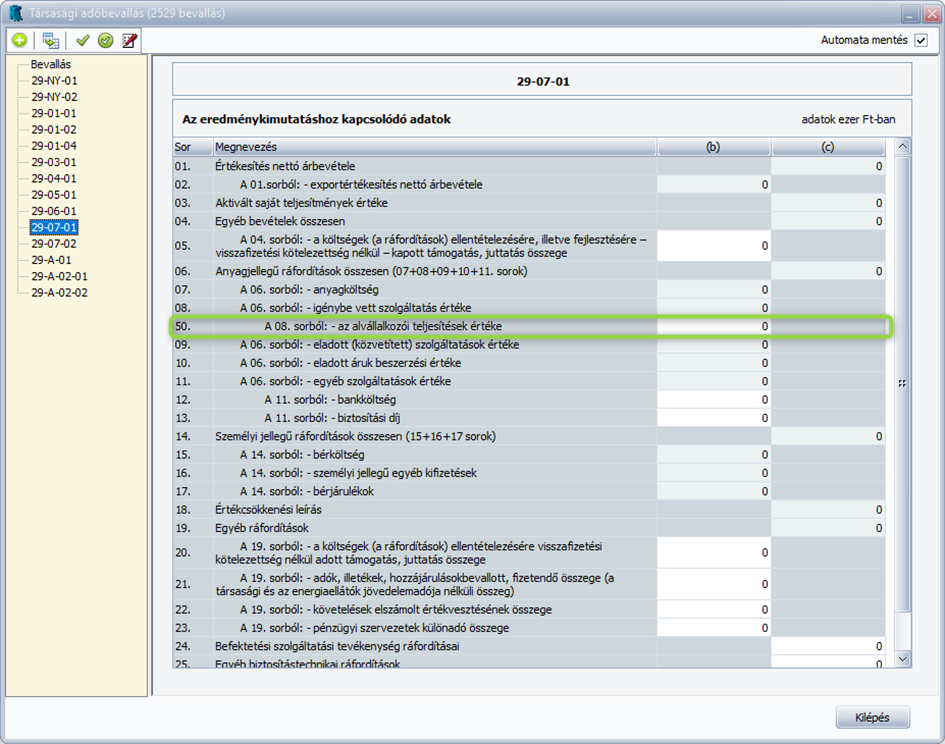Open the 29-03-01 sheet
The height and width of the screenshot is (744, 945).
click(54, 162)
